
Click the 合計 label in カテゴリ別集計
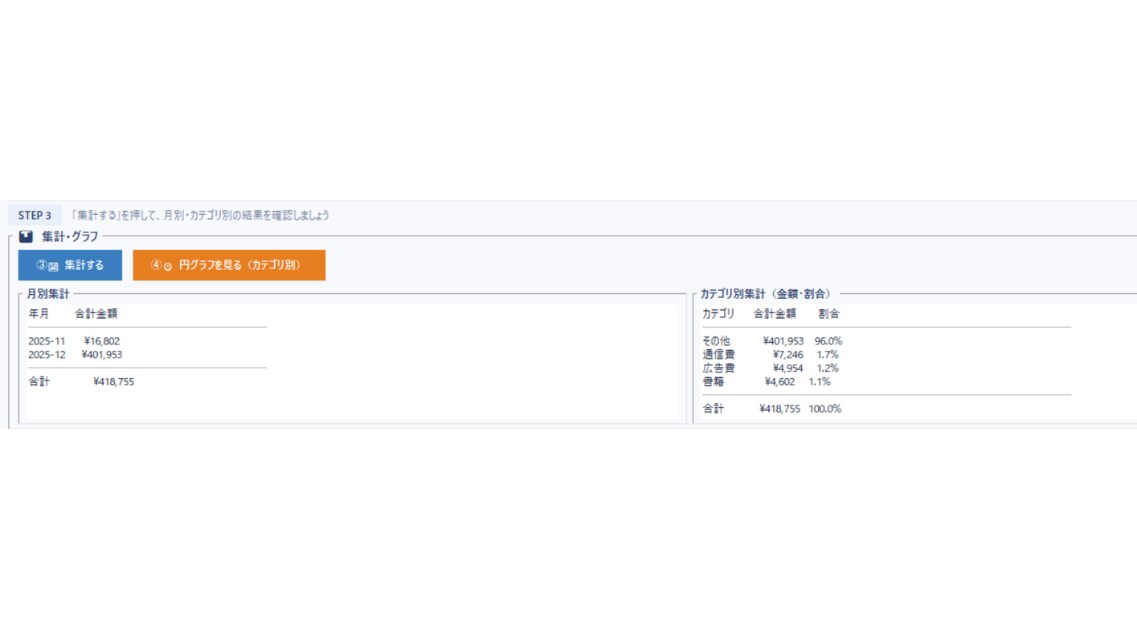[713, 409]
